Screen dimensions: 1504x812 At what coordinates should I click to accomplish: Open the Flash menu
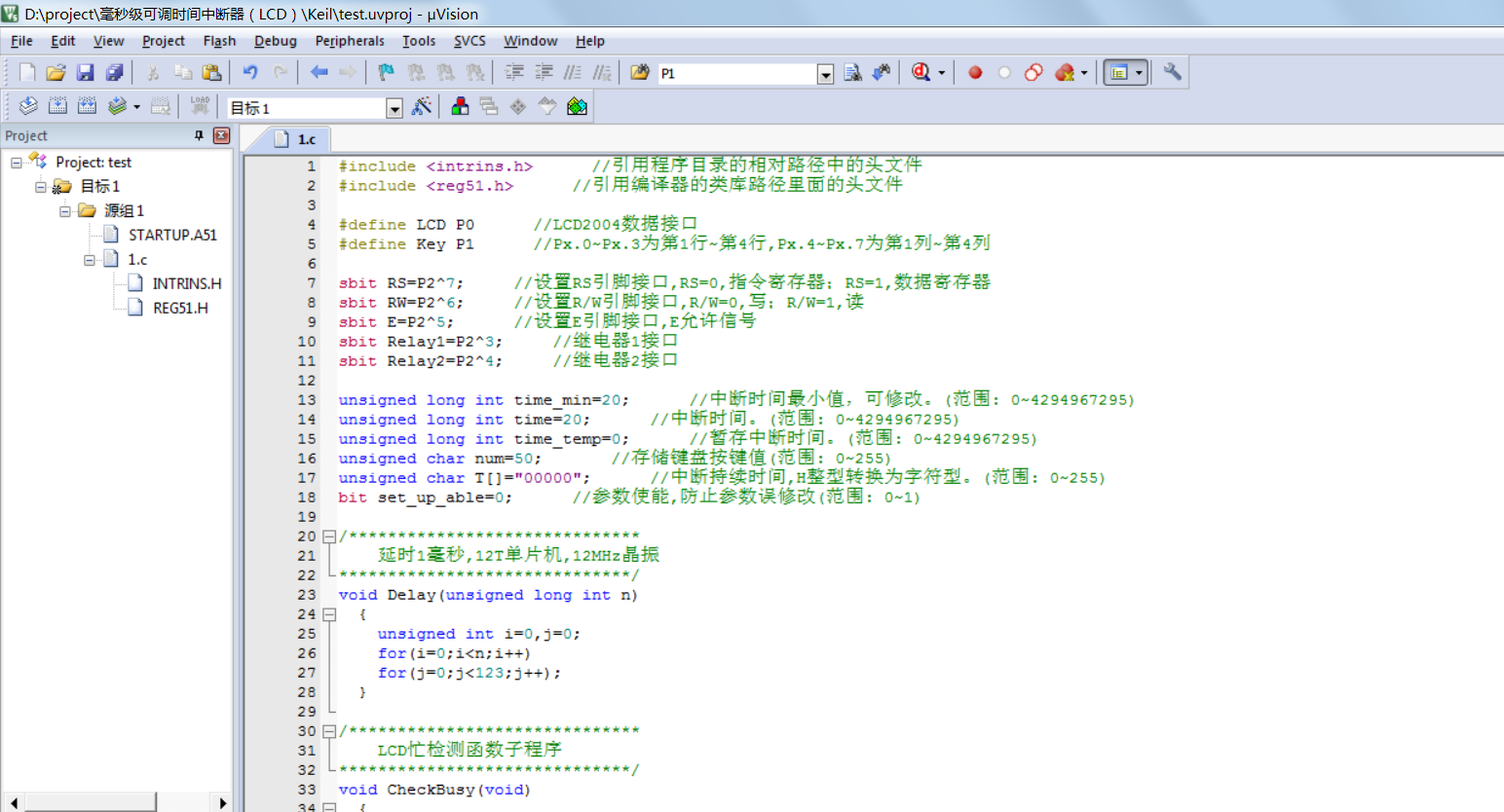click(219, 41)
